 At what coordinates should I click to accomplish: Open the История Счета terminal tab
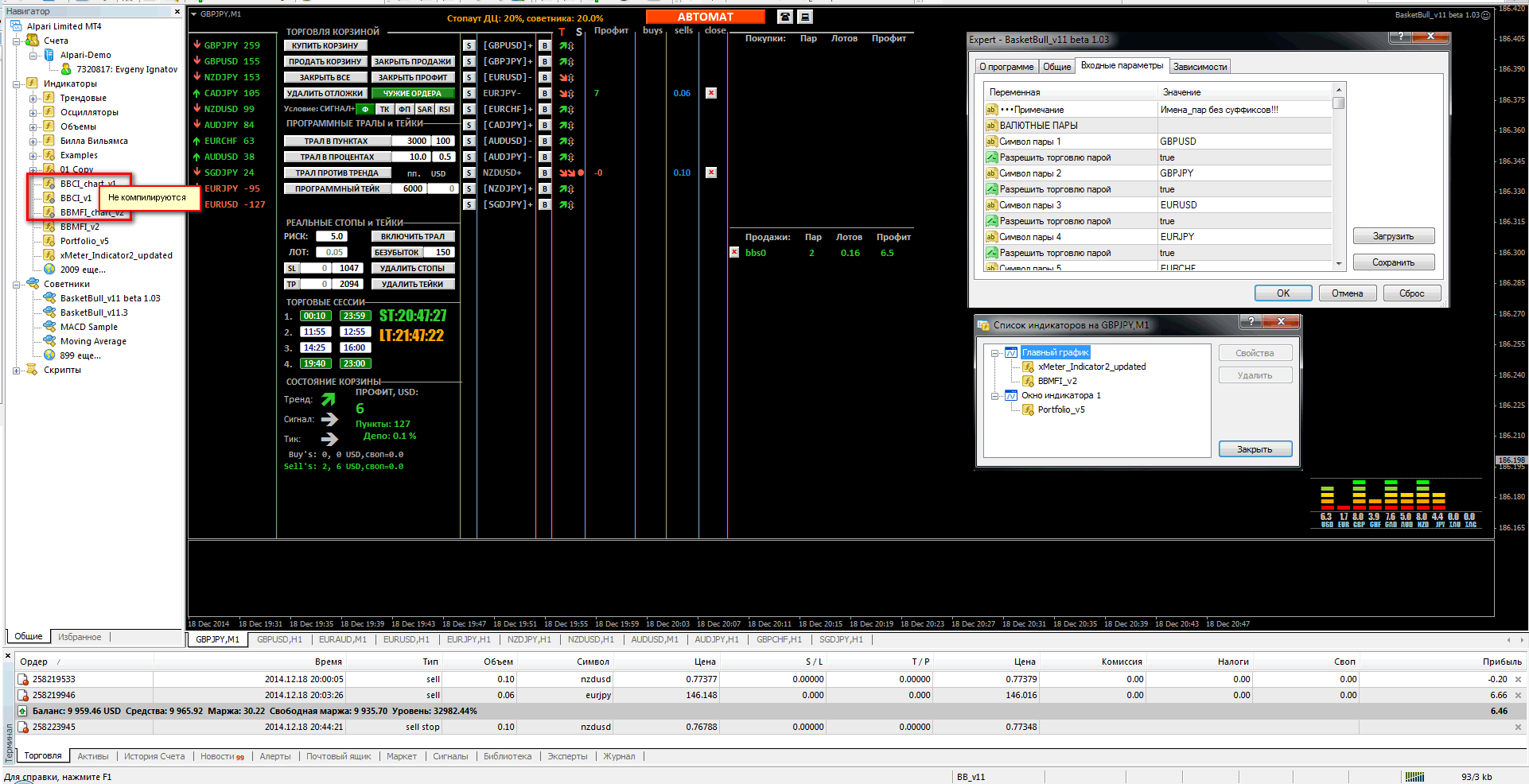click(154, 756)
